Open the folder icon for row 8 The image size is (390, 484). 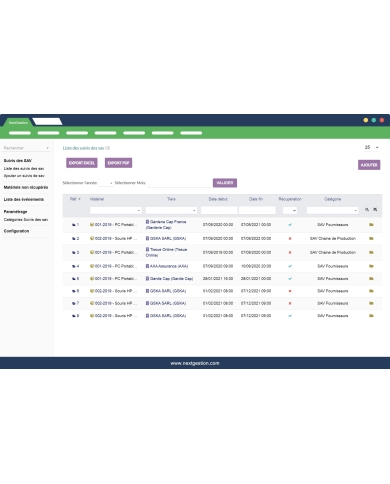coord(371,315)
